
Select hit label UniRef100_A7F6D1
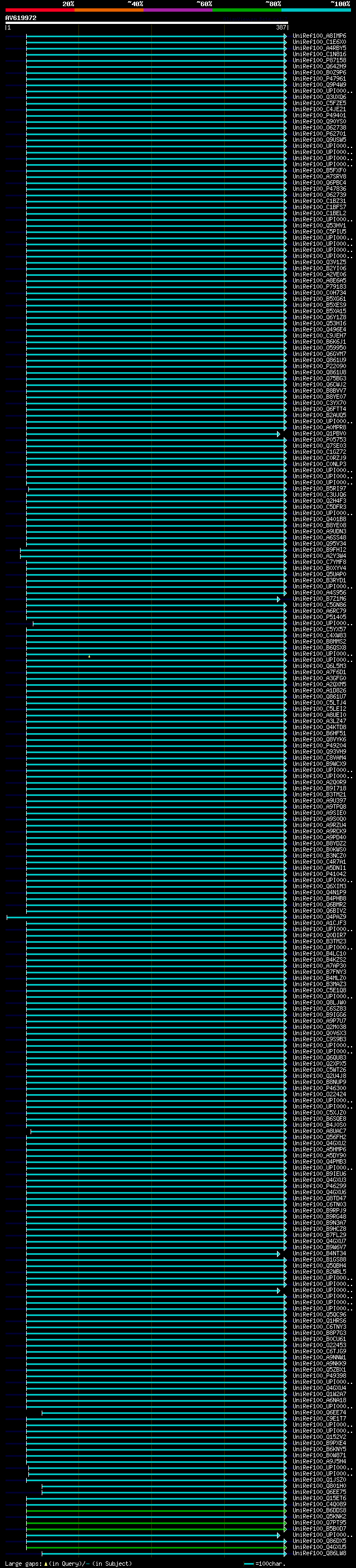coord(319,672)
